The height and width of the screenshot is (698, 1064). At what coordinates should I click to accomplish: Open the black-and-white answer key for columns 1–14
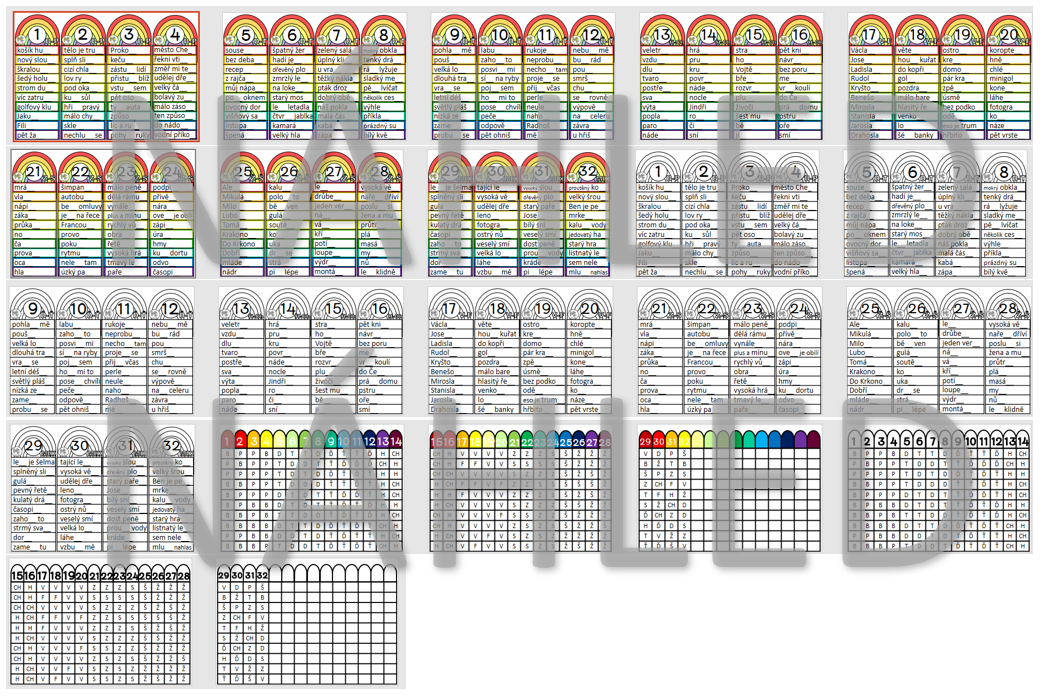coord(939,490)
